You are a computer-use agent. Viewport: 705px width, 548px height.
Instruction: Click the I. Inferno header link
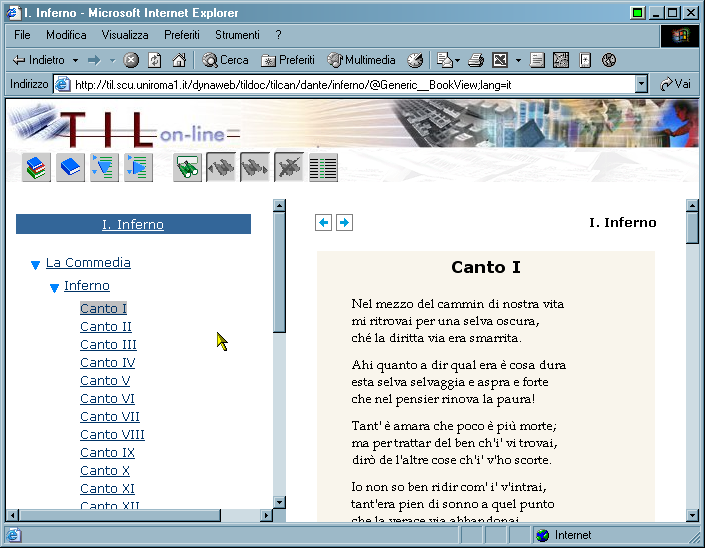coord(133,224)
